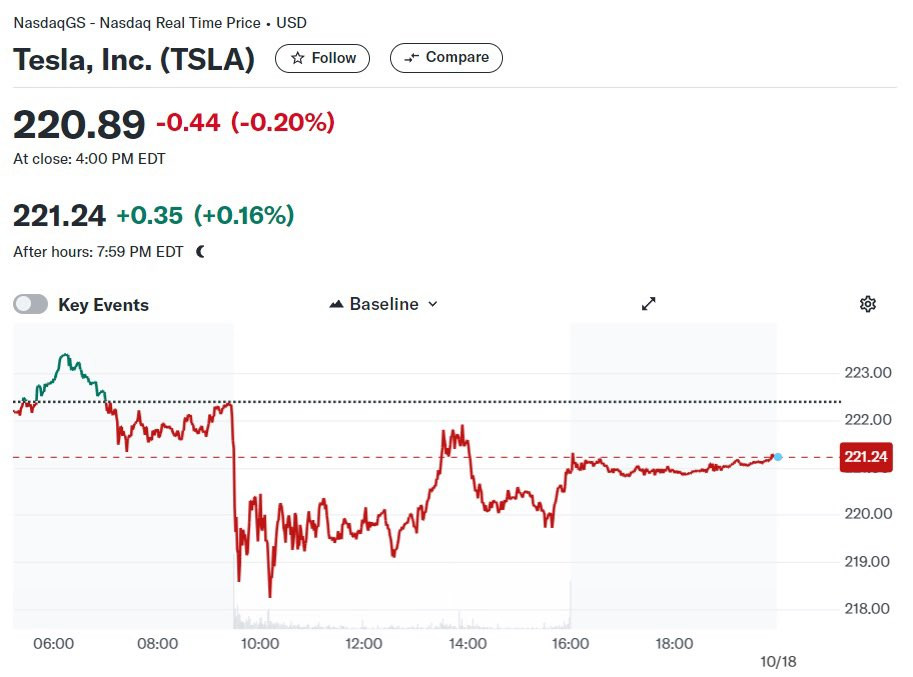Follow the Tesla stock

[x=322, y=58]
